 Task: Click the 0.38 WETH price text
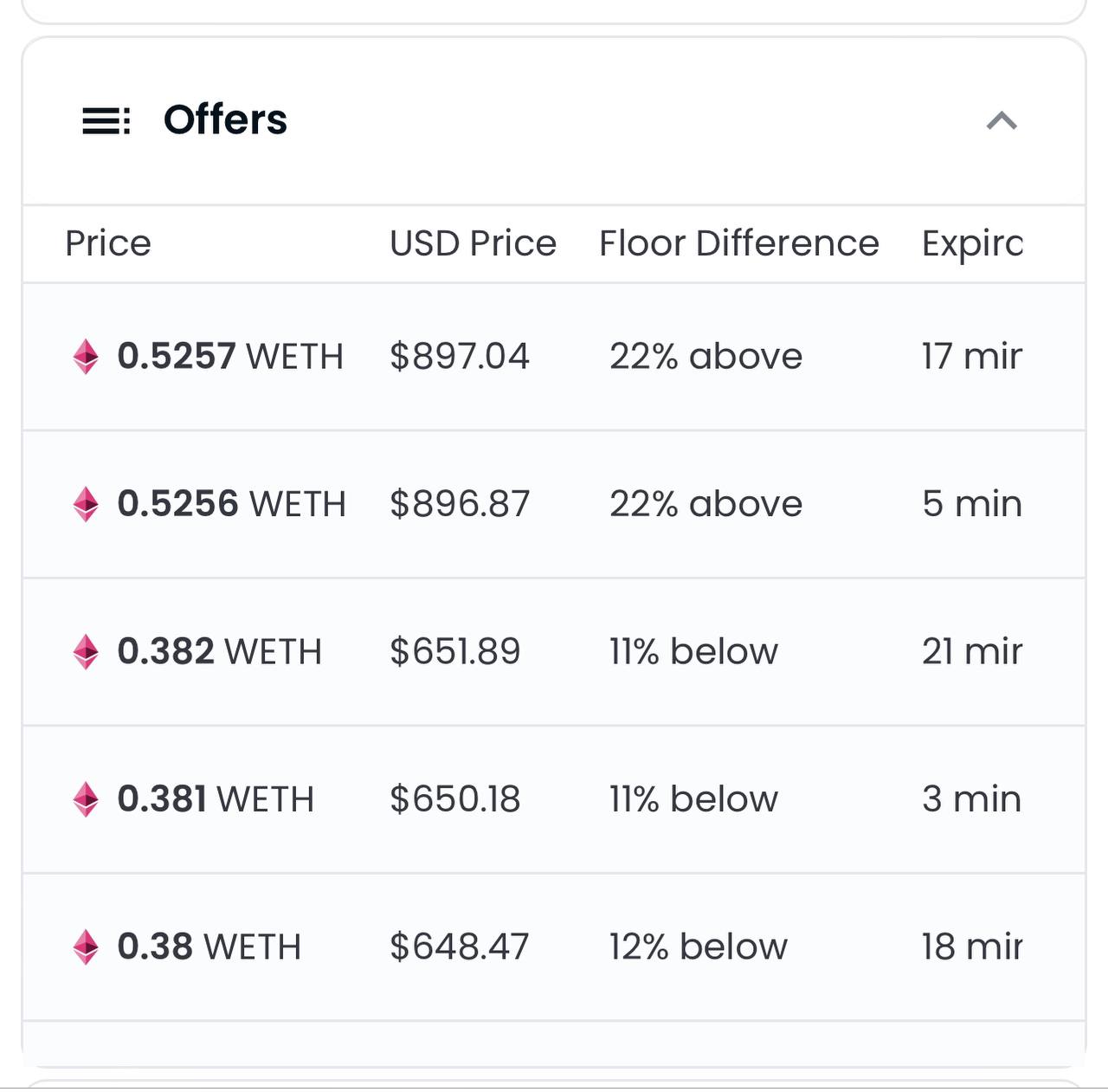click(209, 947)
